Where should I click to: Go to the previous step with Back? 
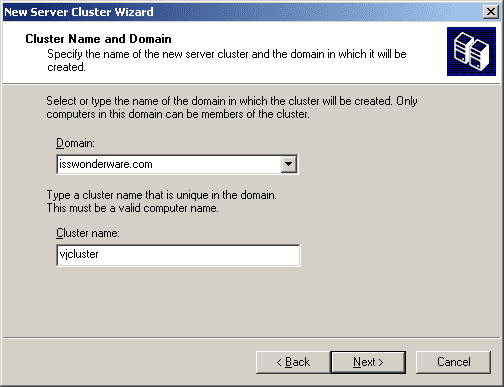[293, 362]
